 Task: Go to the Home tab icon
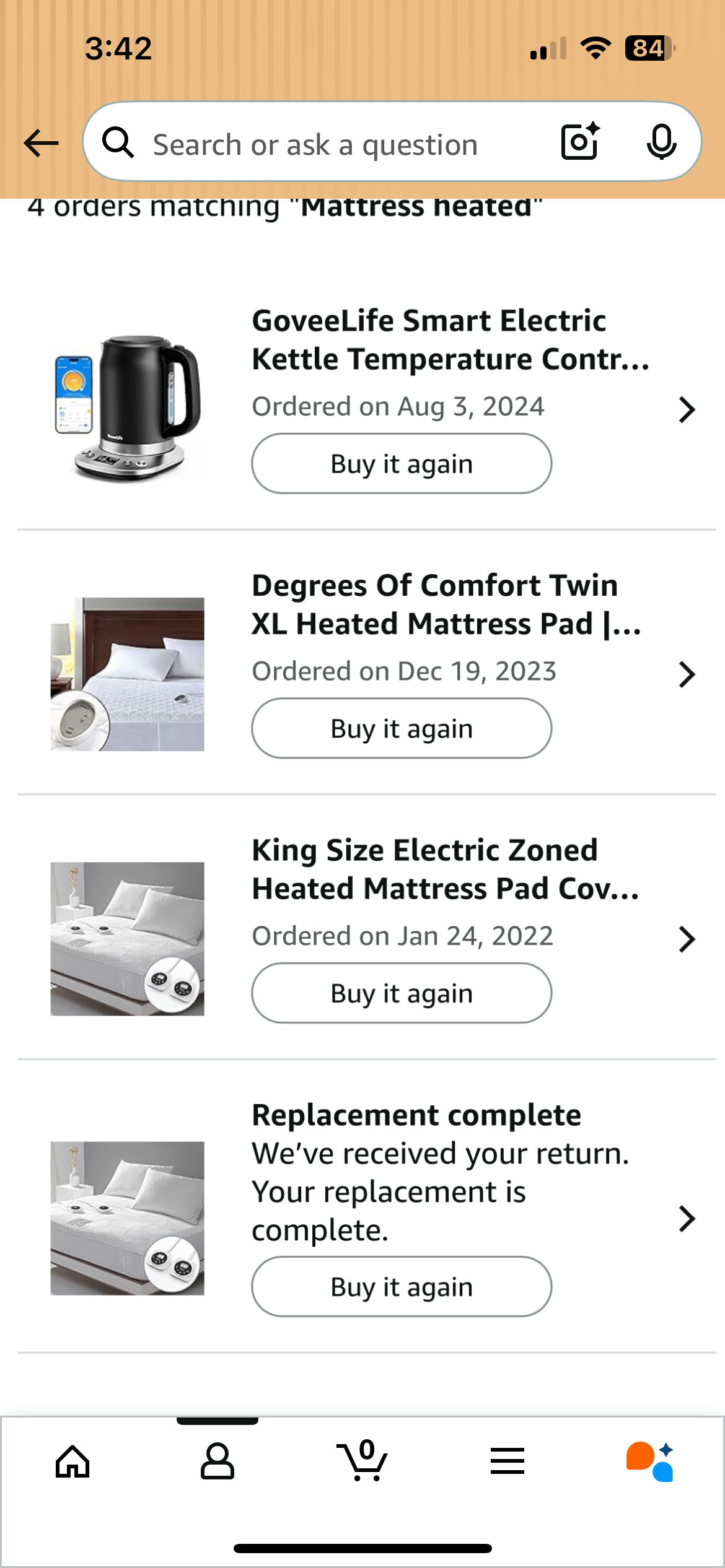(72, 1461)
